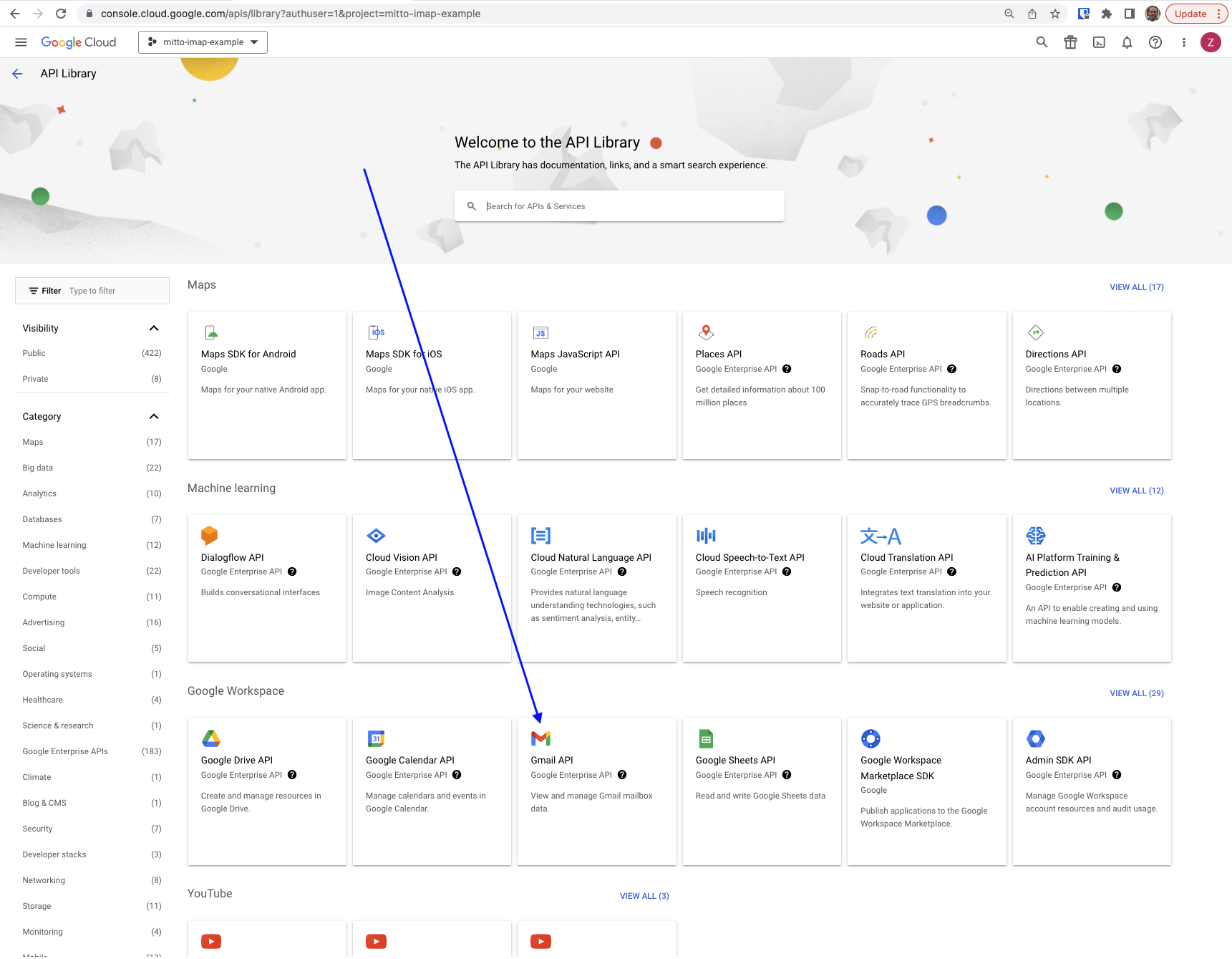
Task: Activate Cloud Shell terminal icon
Action: [1099, 42]
